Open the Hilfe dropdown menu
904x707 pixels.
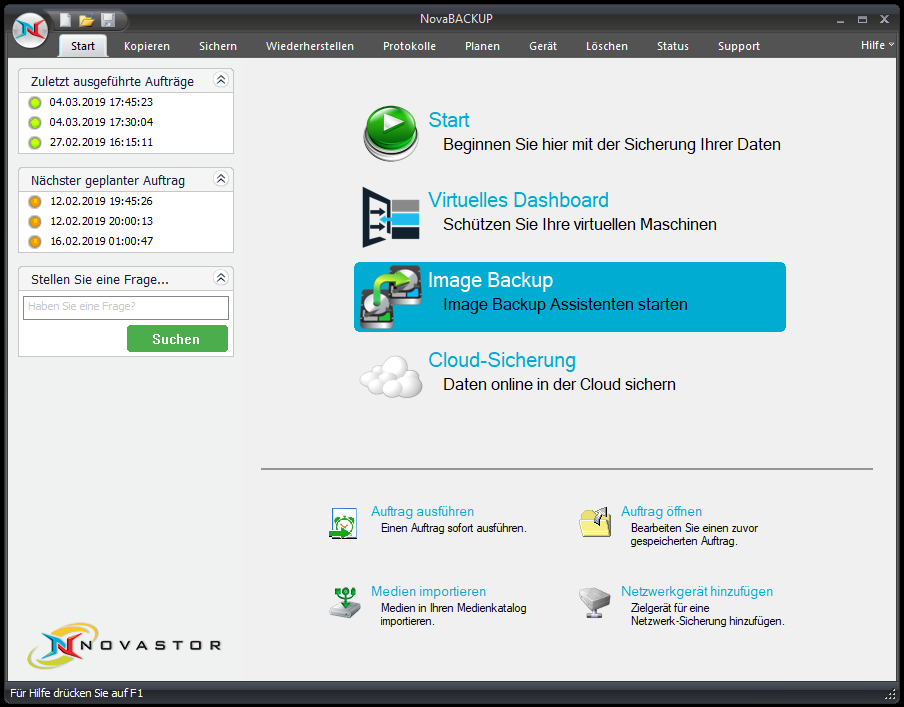pos(877,45)
